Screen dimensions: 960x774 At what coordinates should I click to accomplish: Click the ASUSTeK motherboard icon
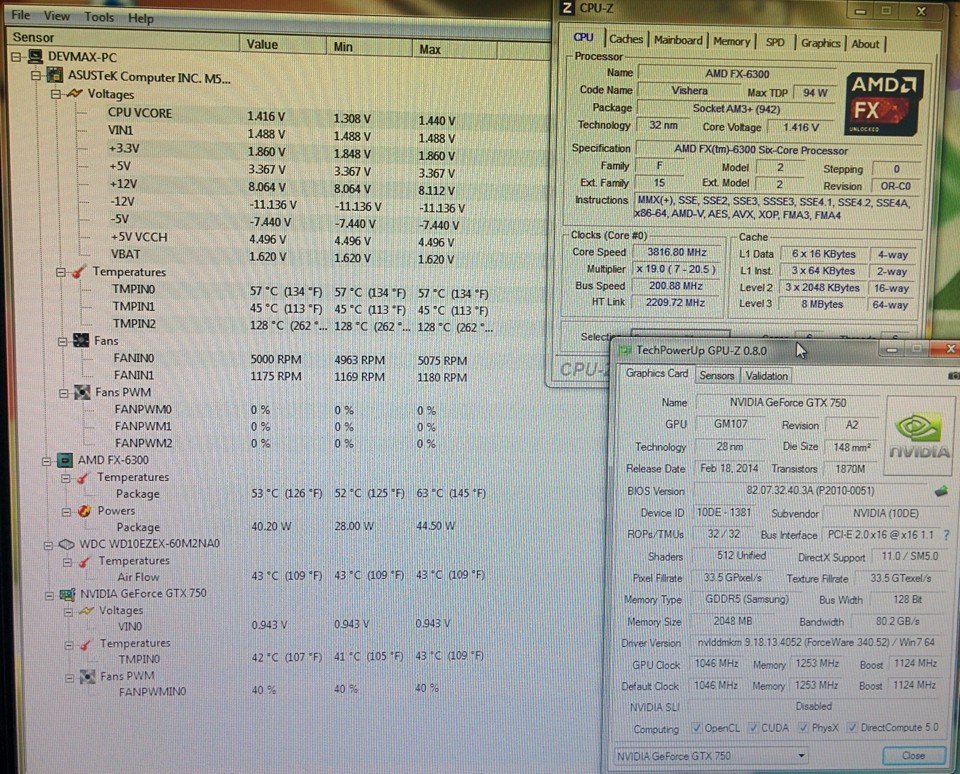(x=55, y=75)
